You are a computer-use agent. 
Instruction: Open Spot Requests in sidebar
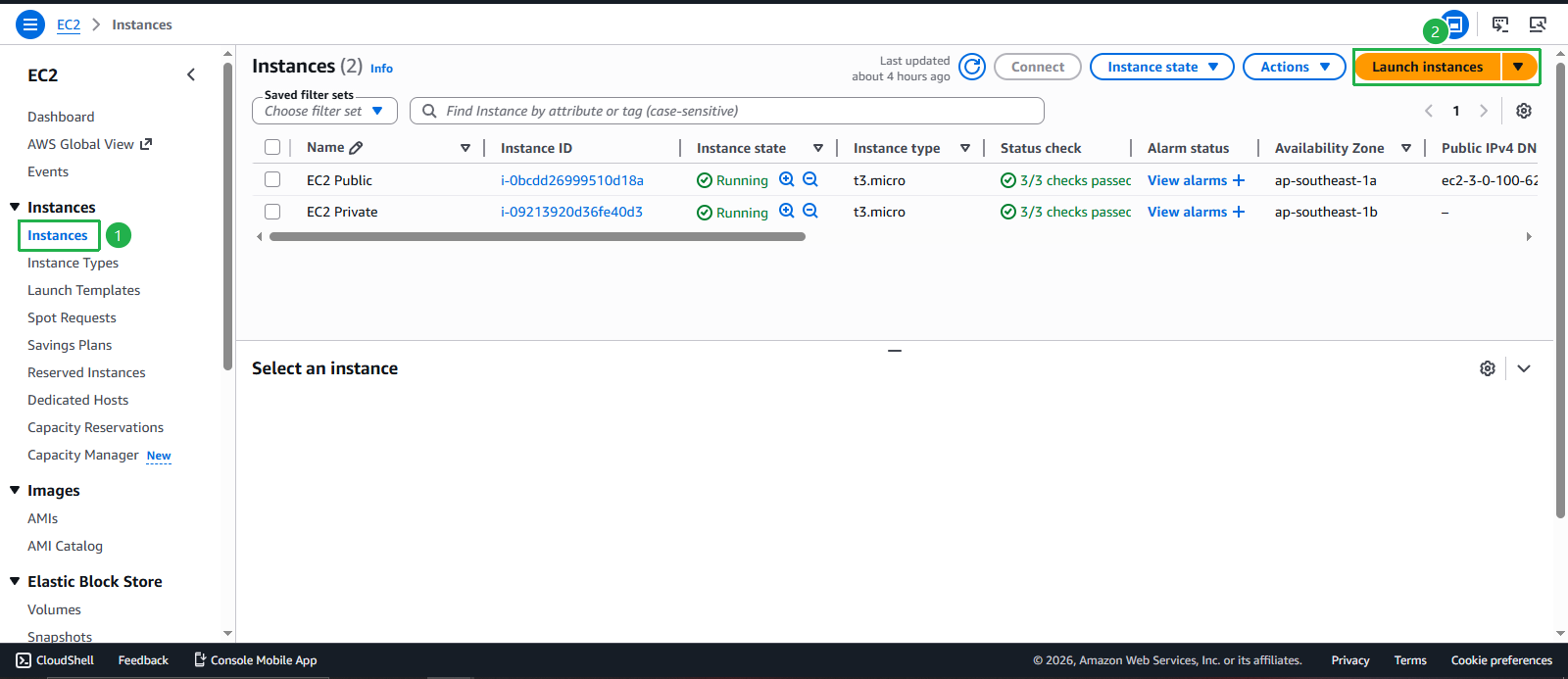click(x=72, y=317)
